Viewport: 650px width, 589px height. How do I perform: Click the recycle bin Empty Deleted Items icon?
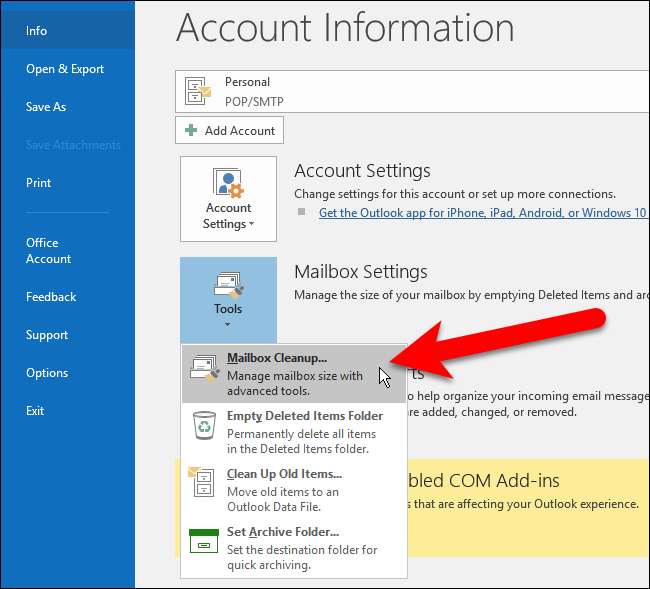204,425
